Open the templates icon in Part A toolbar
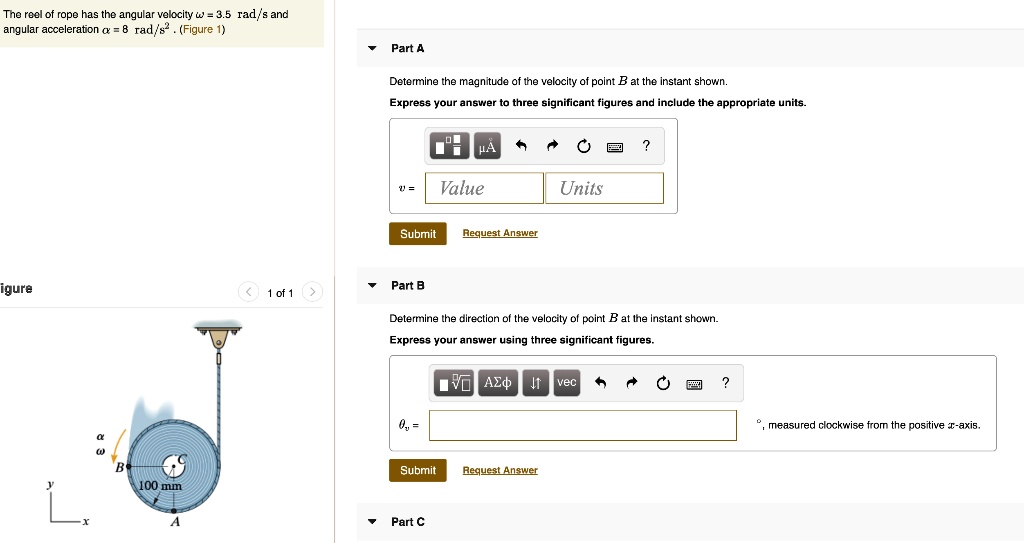This screenshot has height=543, width=1024. [450, 147]
